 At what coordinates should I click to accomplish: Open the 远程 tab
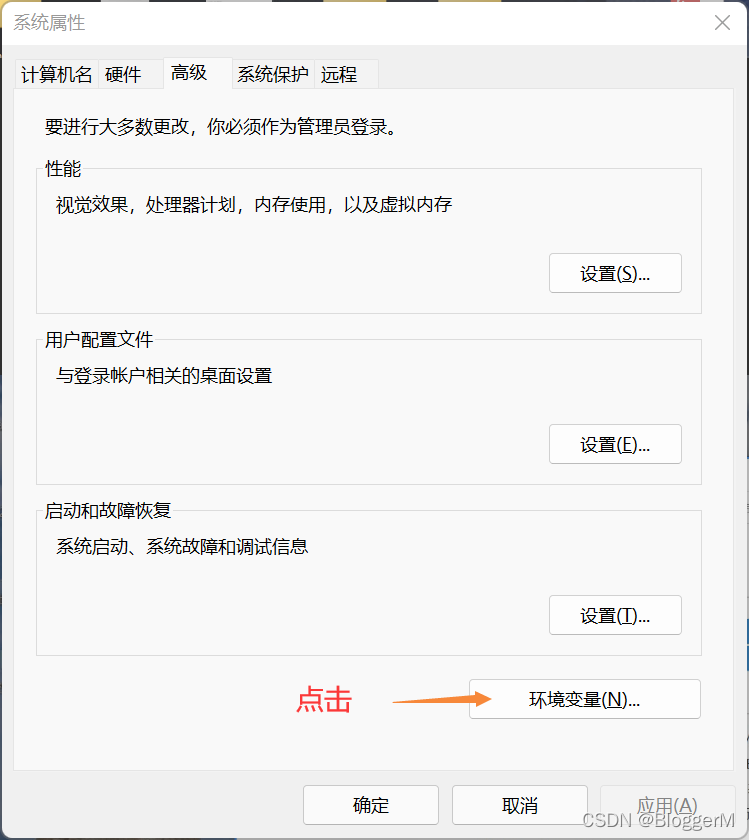pyautogui.click(x=346, y=74)
